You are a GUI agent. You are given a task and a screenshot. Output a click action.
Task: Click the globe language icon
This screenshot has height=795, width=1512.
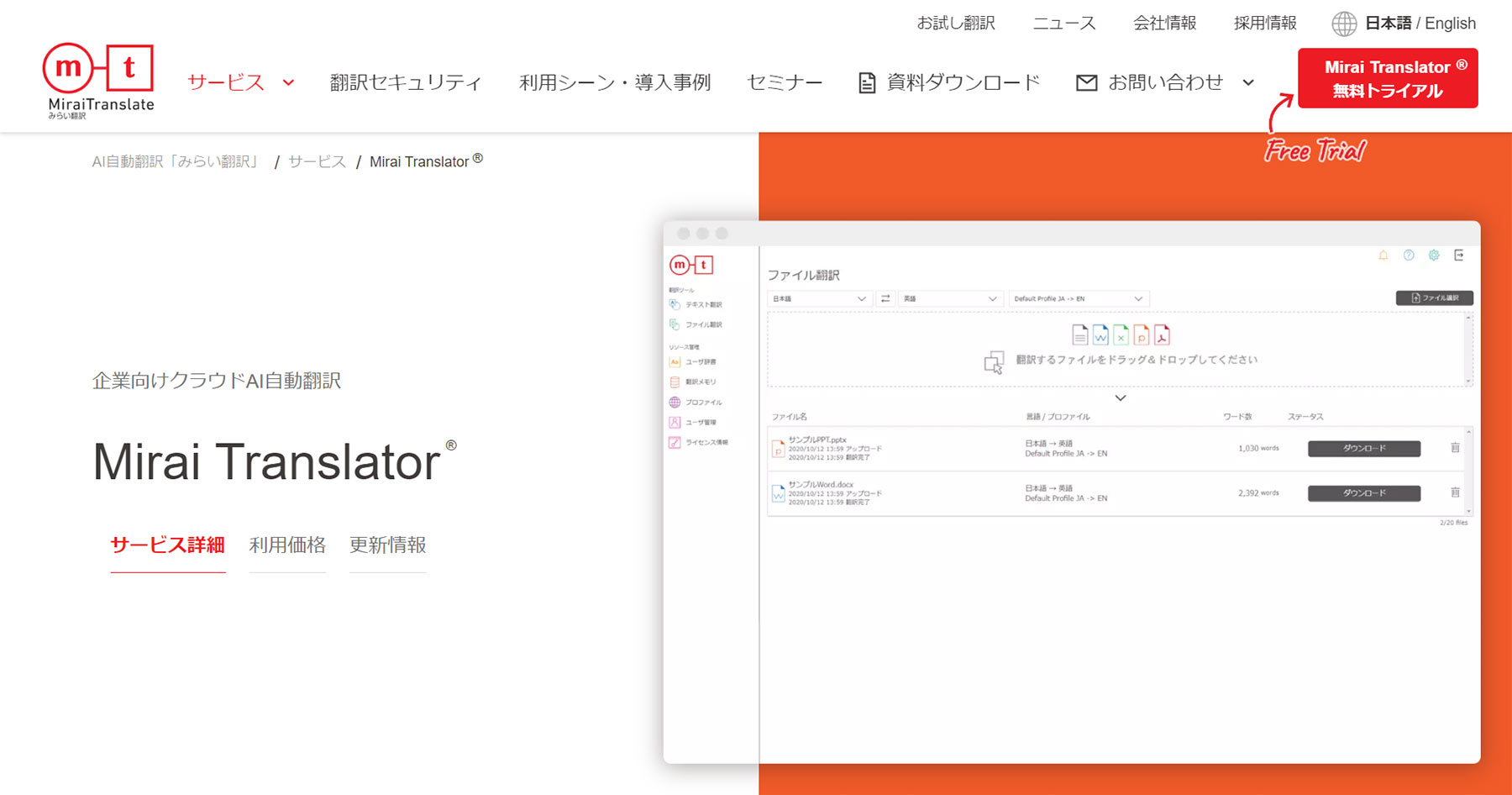pyautogui.click(x=1344, y=24)
